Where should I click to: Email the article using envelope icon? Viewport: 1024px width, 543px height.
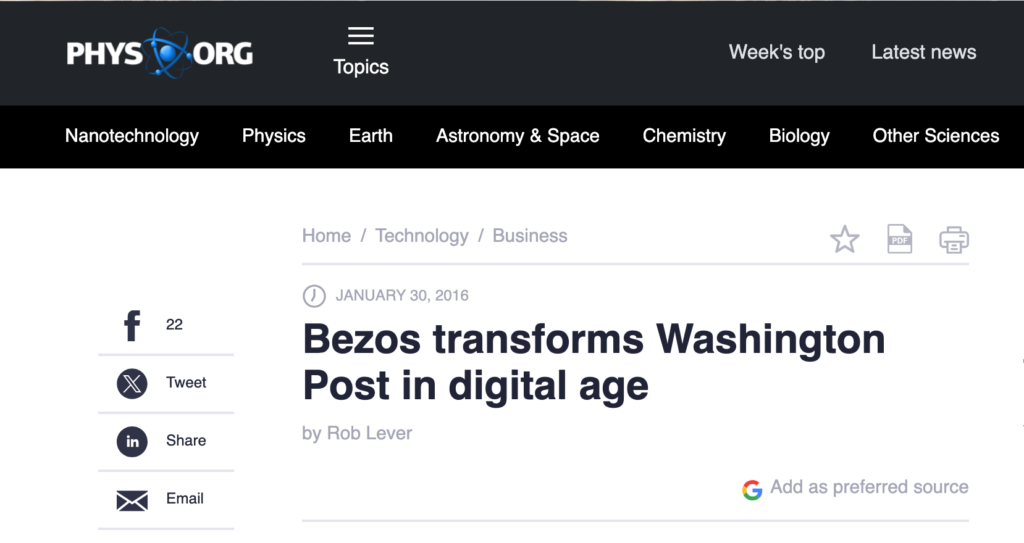click(x=132, y=499)
